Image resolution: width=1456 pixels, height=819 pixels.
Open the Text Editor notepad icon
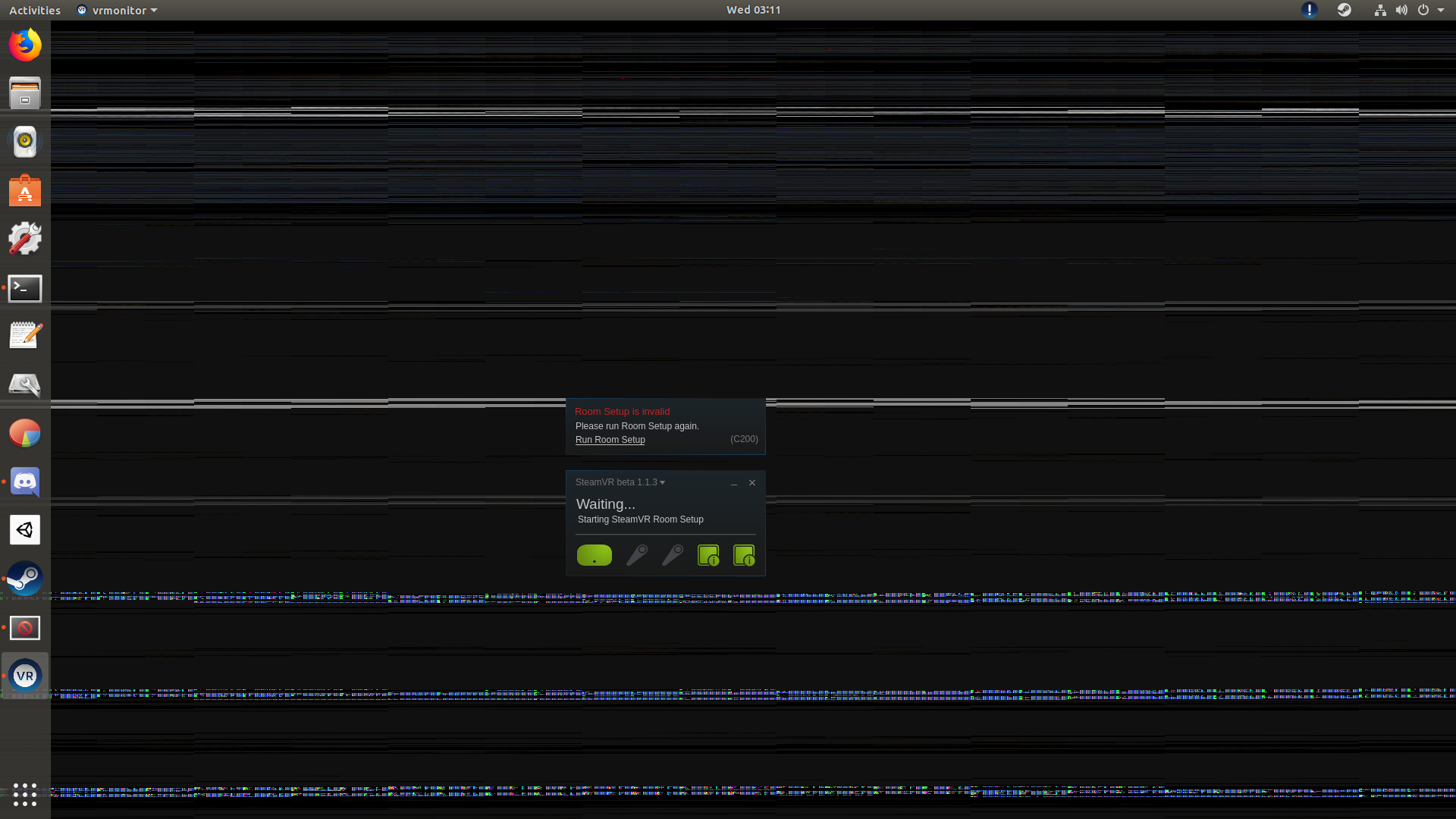coord(25,336)
